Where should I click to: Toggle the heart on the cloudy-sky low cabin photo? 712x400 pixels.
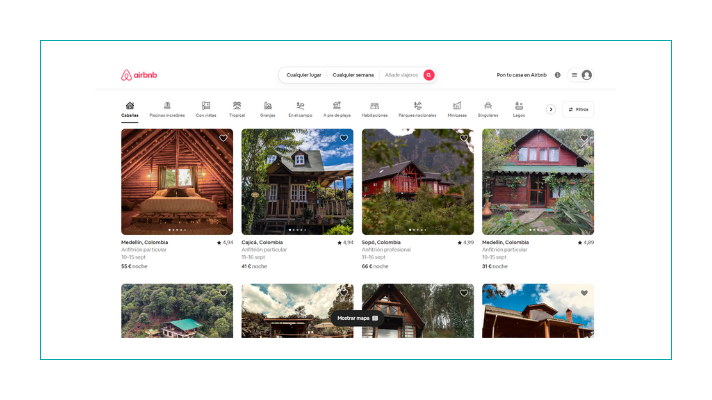344,293
